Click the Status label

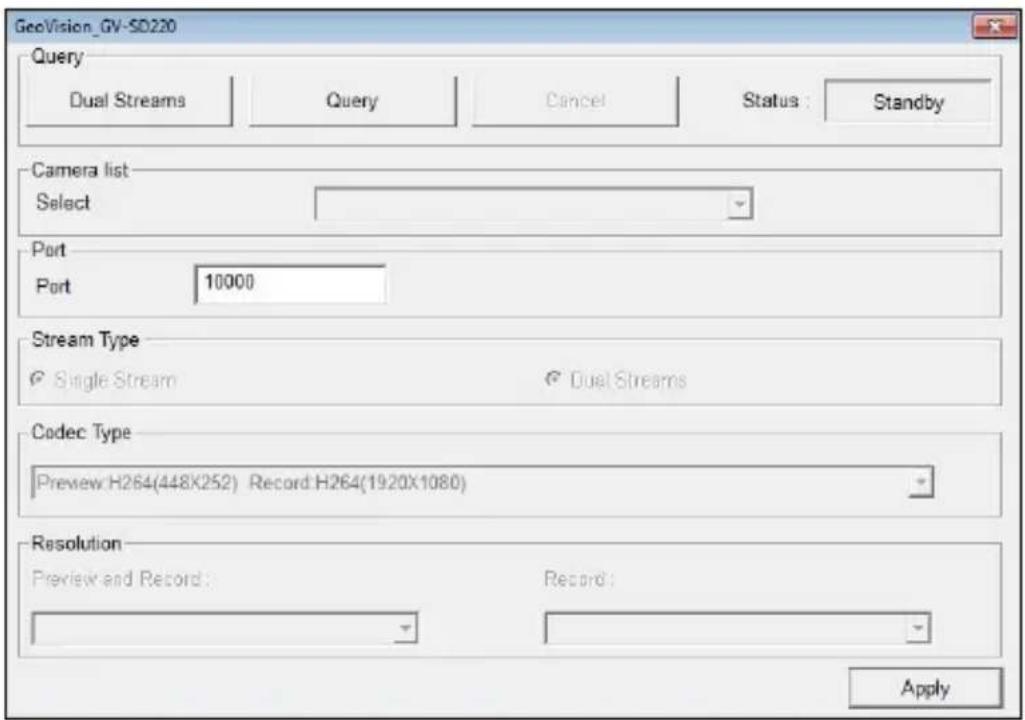click(x=776, y=101)
